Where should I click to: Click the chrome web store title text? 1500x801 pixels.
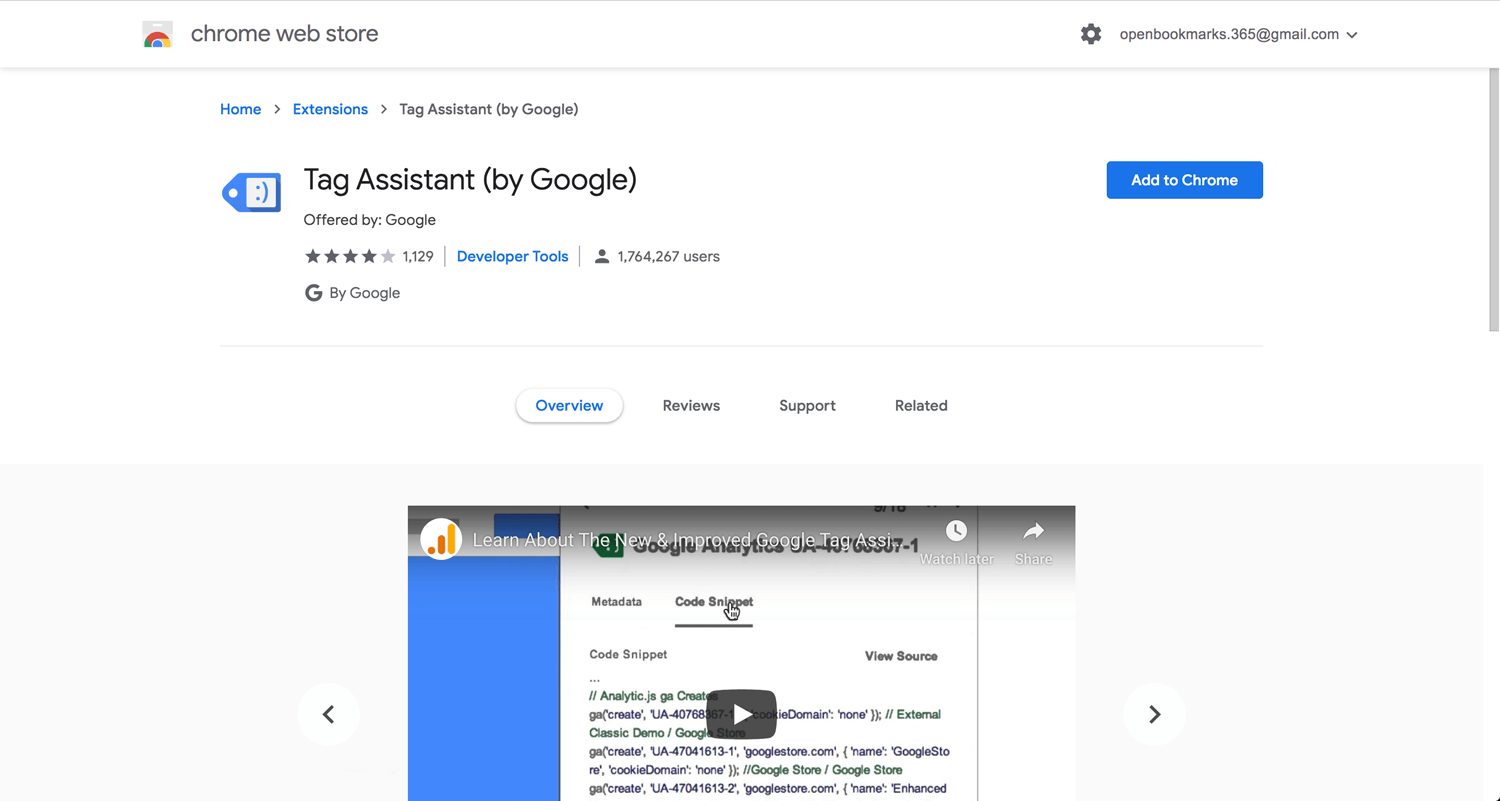pyautogui.click(x=284, y=34)
